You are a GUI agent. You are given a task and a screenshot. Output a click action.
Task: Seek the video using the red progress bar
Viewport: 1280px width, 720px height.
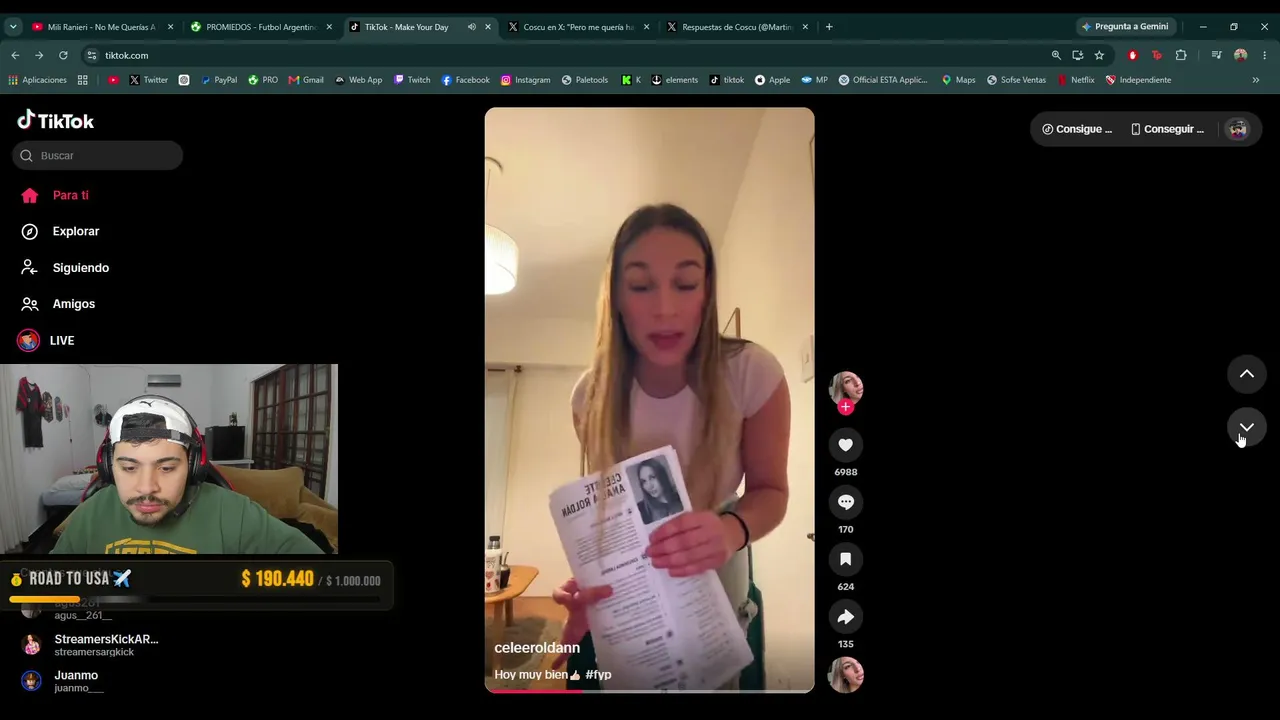click(x=649, y=691)
